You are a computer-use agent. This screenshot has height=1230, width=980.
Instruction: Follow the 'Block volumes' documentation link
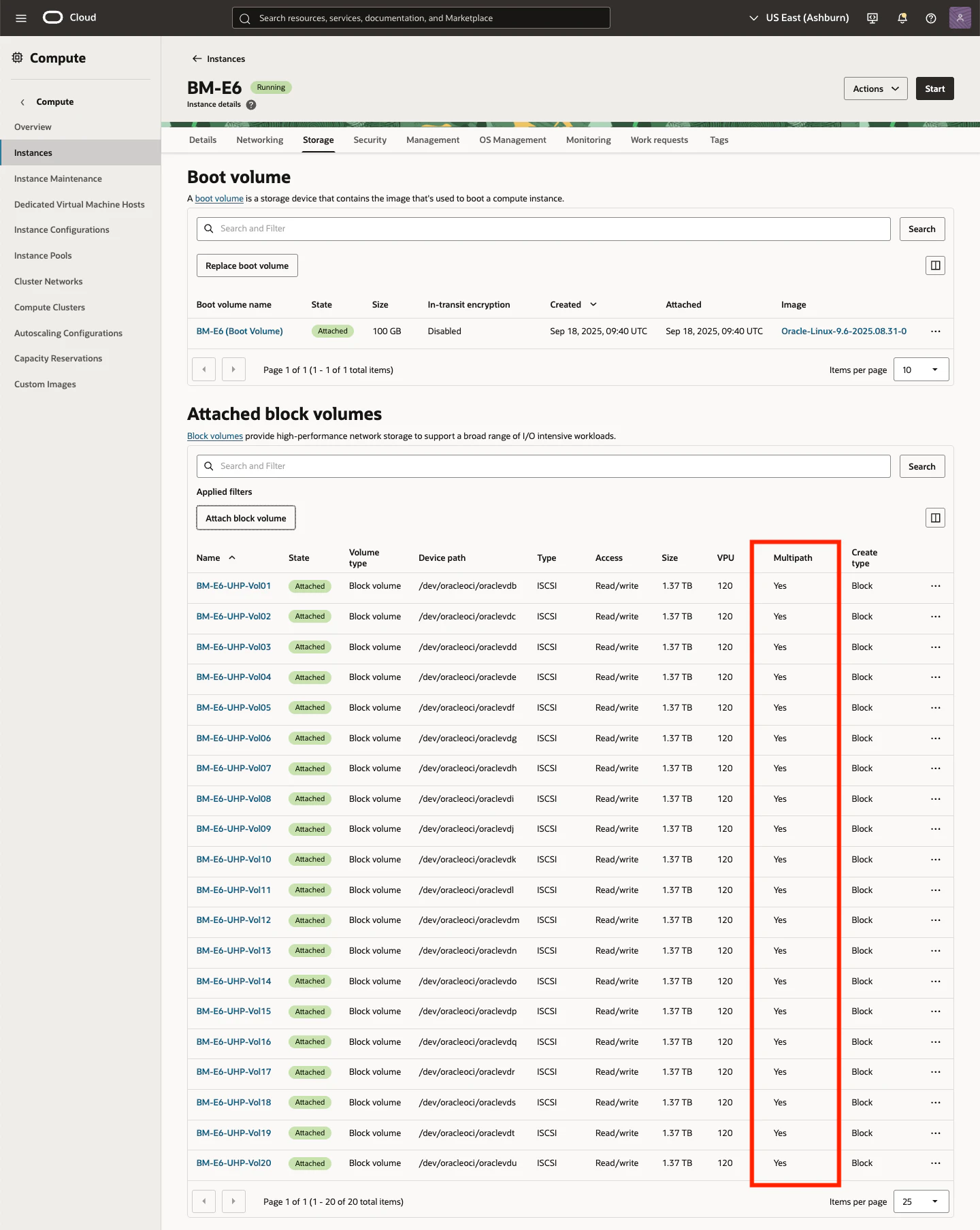click(215, 436)
